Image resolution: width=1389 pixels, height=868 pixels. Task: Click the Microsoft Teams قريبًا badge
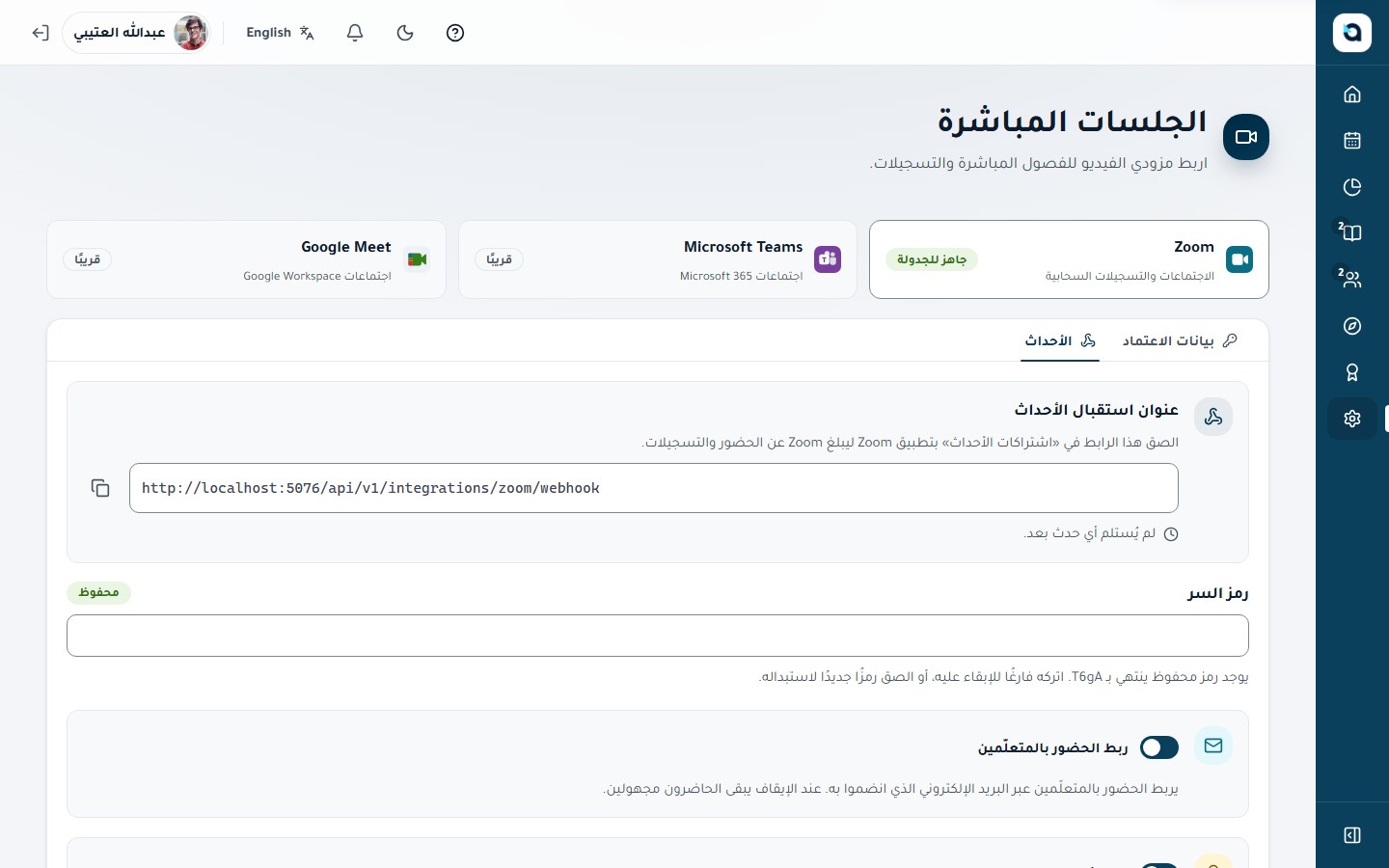coord(500,259)
